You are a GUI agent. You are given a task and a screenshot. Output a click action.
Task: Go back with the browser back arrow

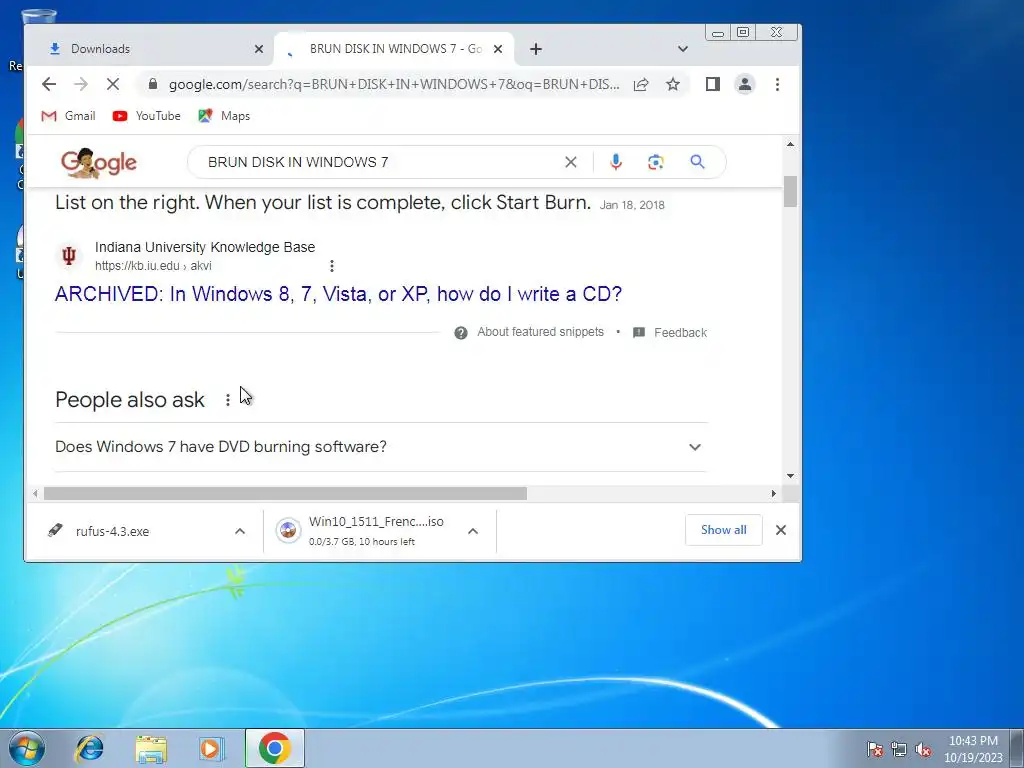(49, 84)
